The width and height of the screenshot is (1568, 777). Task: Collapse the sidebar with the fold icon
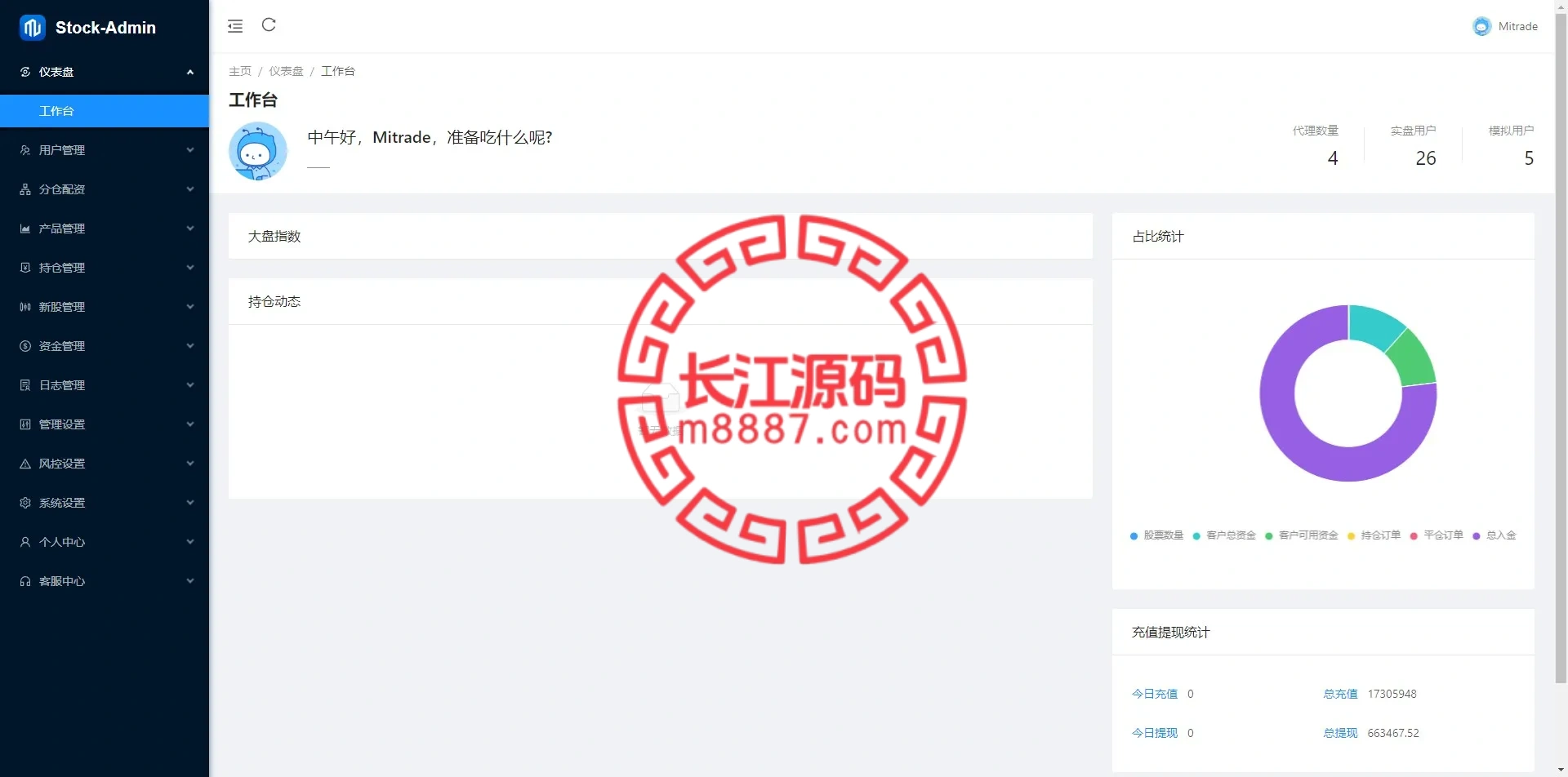[235, 26]
